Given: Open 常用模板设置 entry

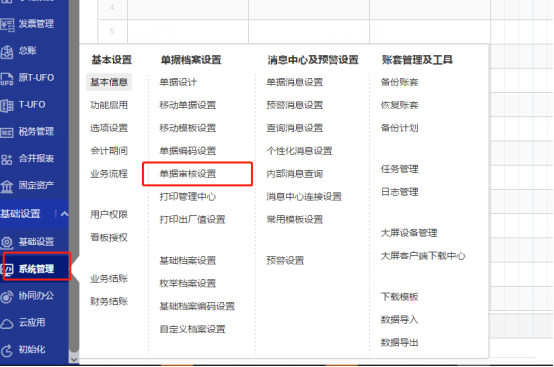Looking at the screenshot, I should click(x=295, y=220).
